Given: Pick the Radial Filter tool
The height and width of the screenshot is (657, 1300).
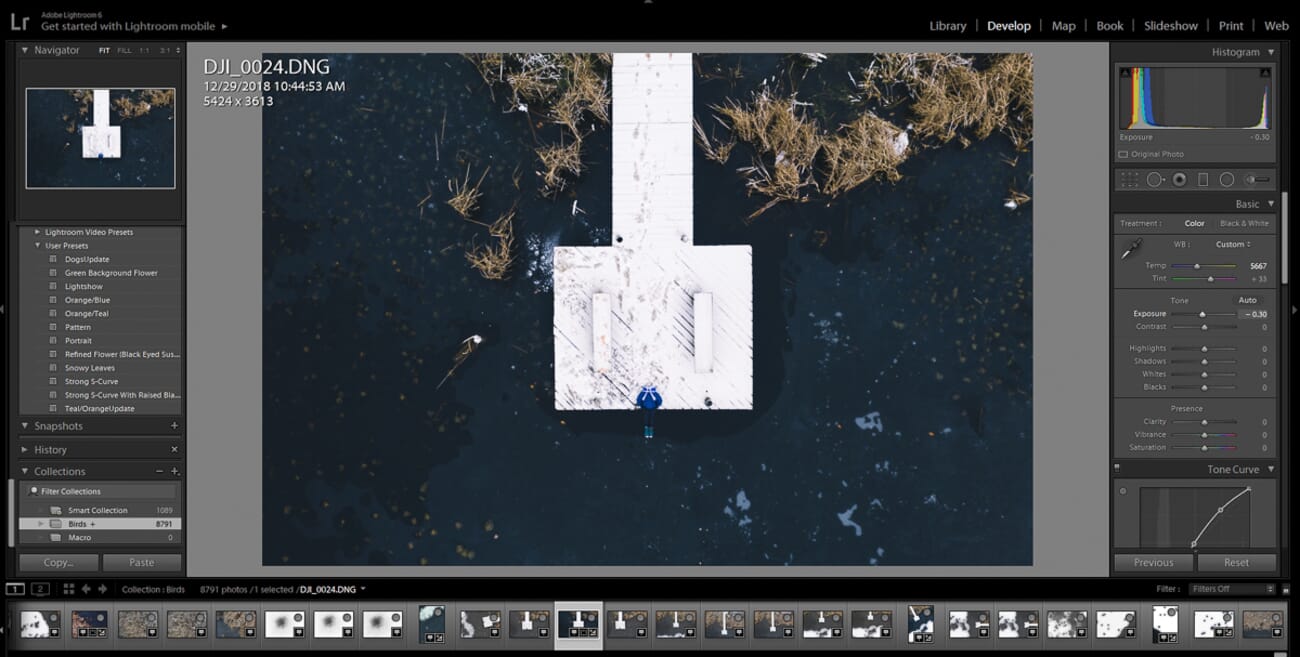Looking at the screenshot, I should pyautogui.click(x=1227, y=180).
